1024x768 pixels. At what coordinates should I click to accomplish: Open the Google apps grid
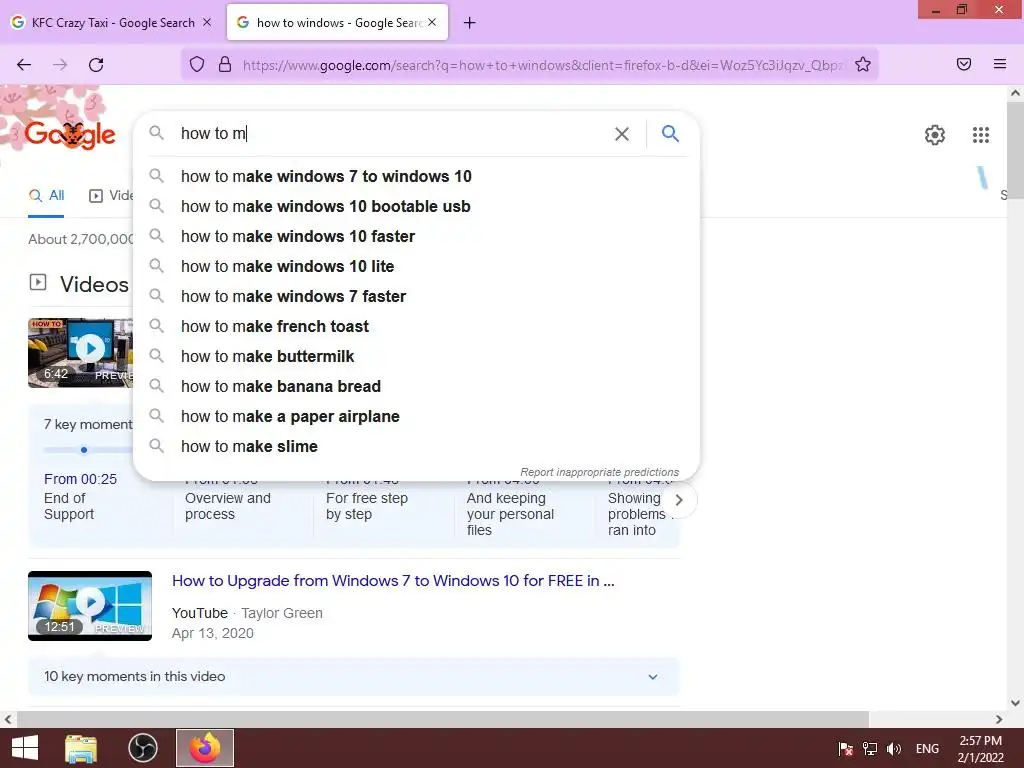point(980,135)
